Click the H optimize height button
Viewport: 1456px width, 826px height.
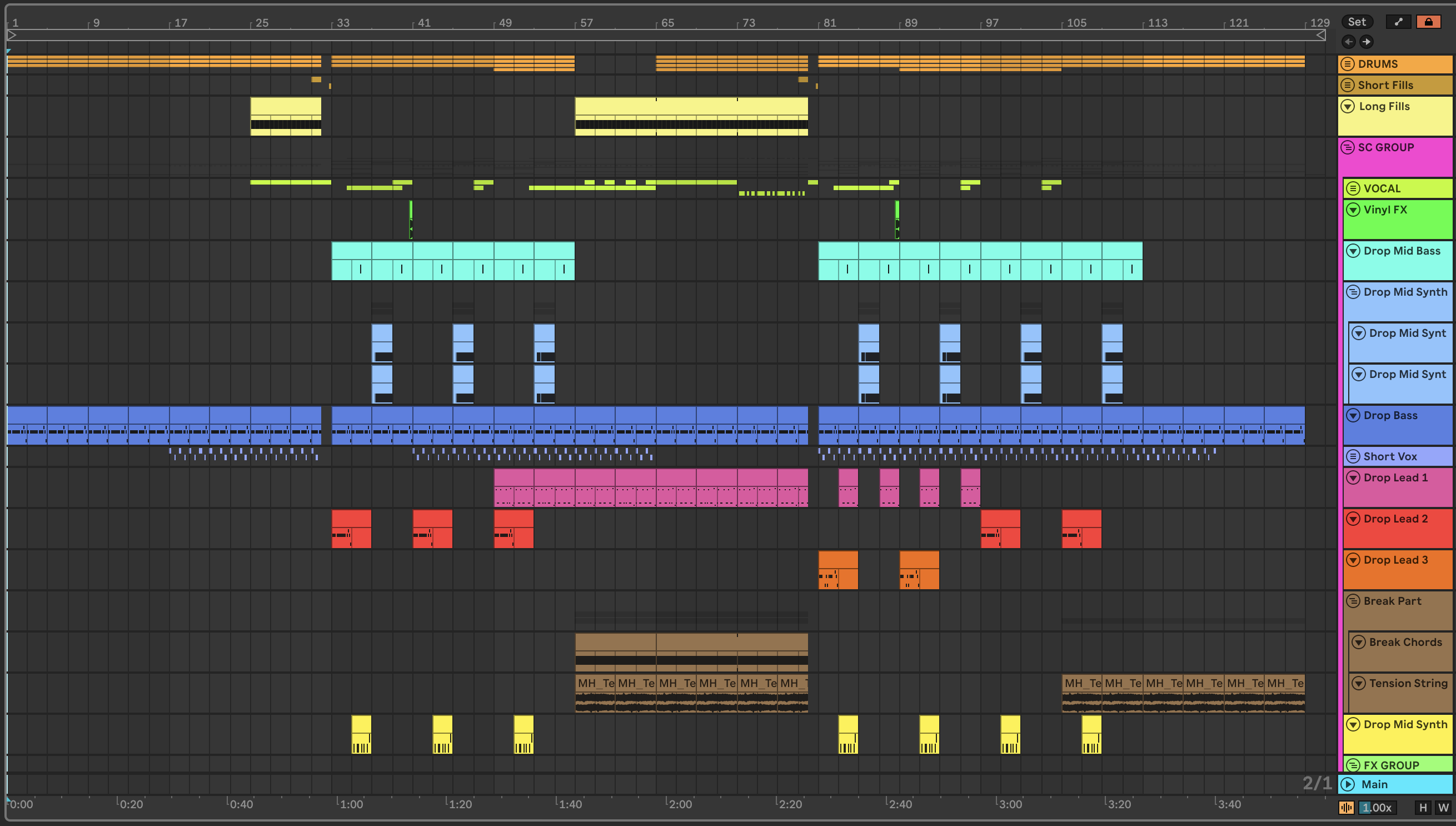point(1423,807)
